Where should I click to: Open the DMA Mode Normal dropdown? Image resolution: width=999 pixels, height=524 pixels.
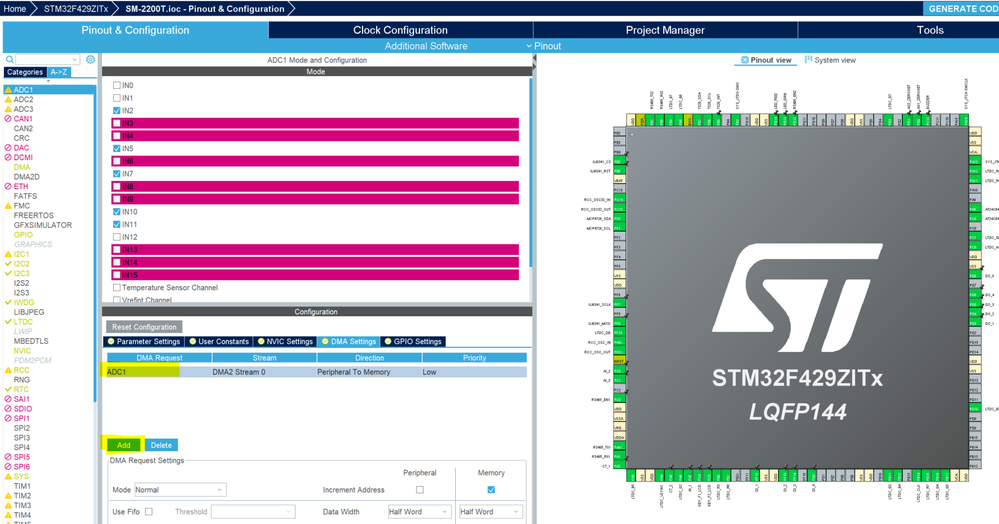coord(180,490)
